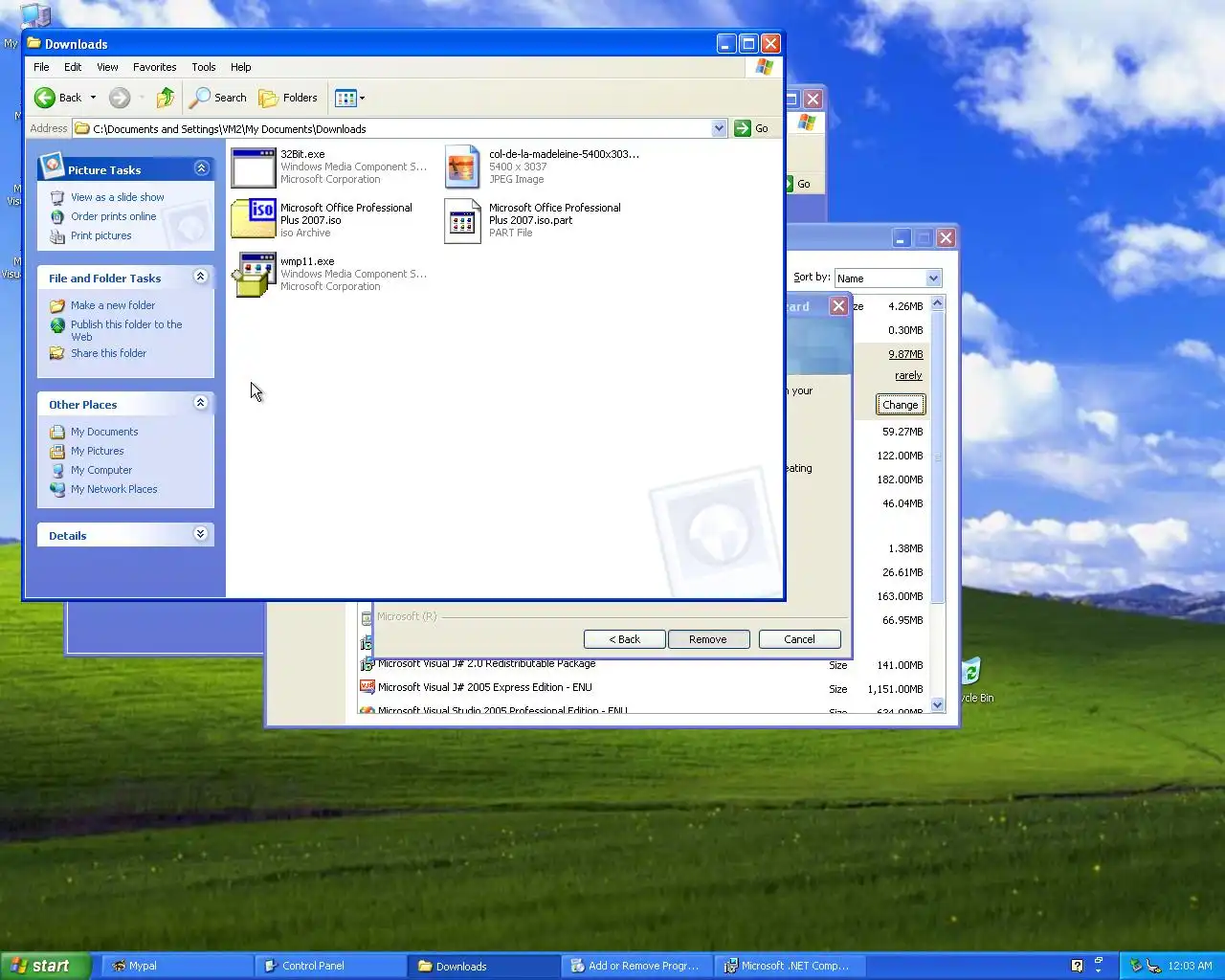
Task: Select the Office 2007.iso.part file icon
Action: click(x=462, y=221)
